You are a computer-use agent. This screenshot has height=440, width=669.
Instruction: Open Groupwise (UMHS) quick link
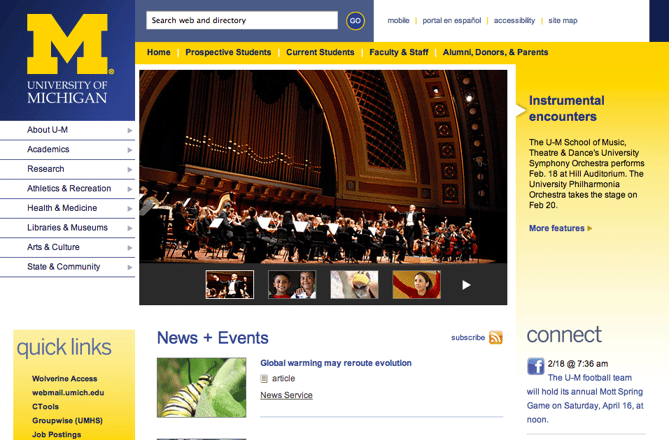pos(67,421)
